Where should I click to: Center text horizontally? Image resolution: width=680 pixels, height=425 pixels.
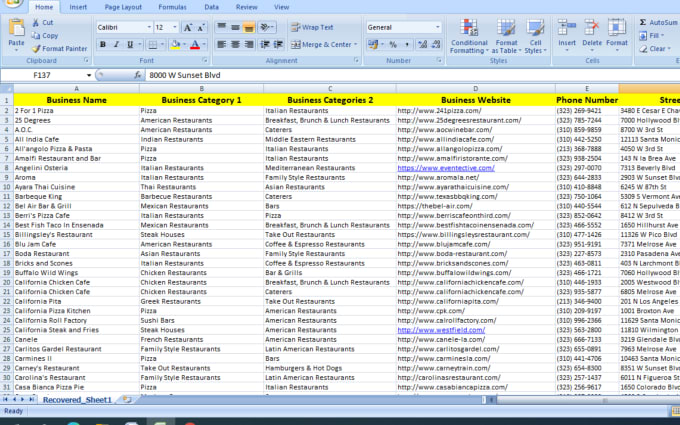coord(235,44)
